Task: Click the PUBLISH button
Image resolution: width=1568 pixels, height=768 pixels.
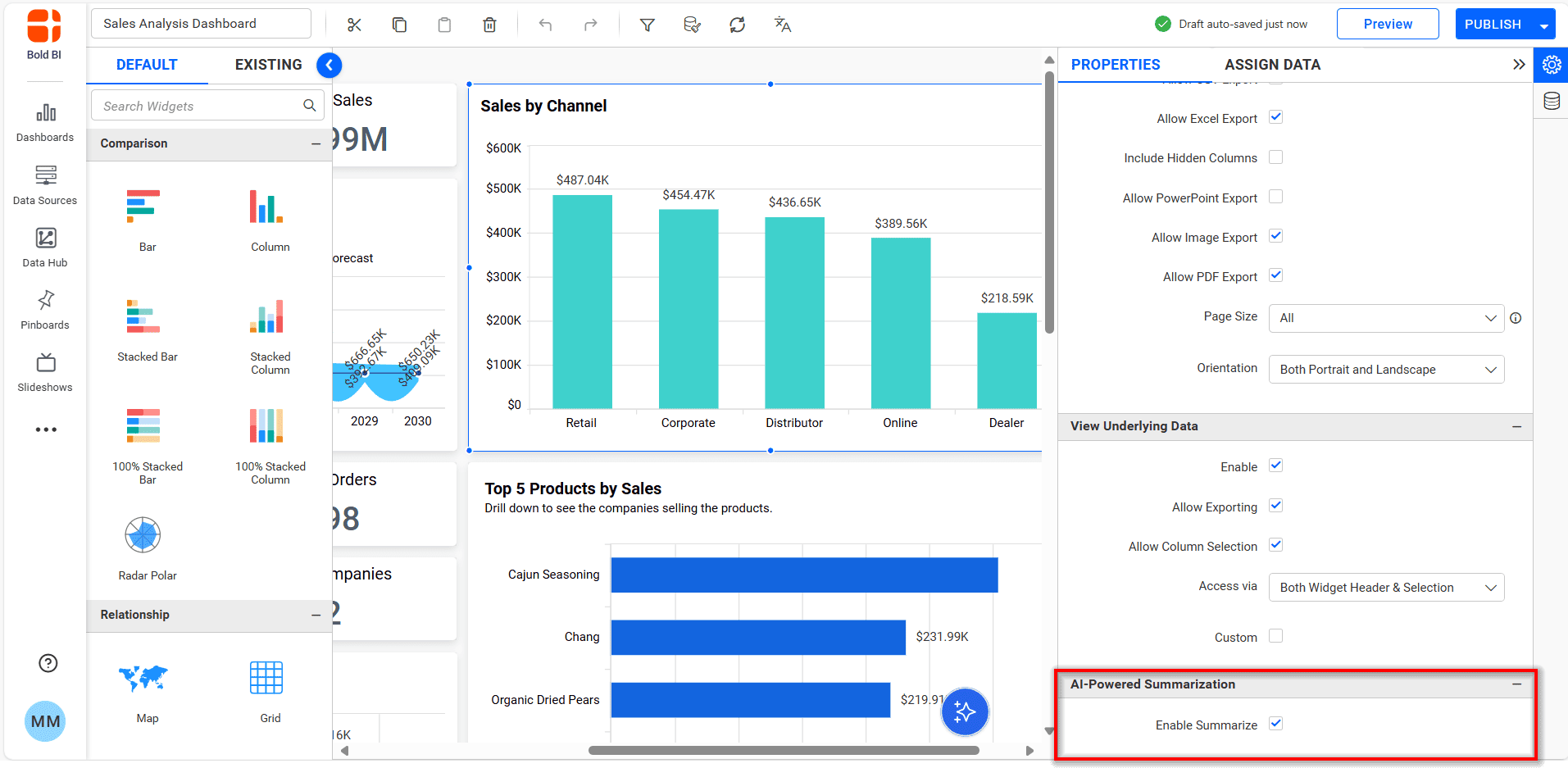Action: pyautogui.click(x=1492, y=25)
